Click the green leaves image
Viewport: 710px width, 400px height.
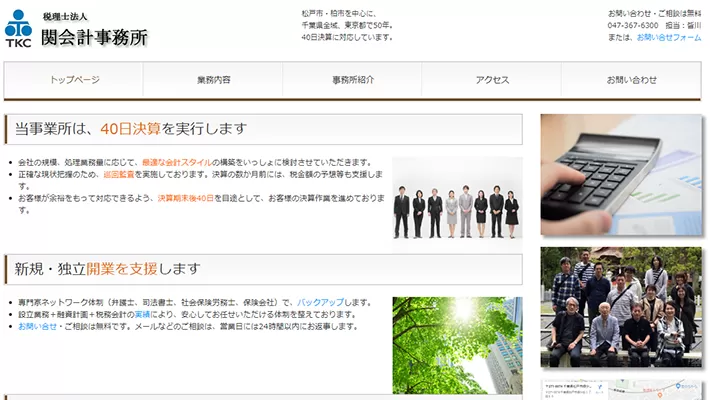(x=456, y=345)
